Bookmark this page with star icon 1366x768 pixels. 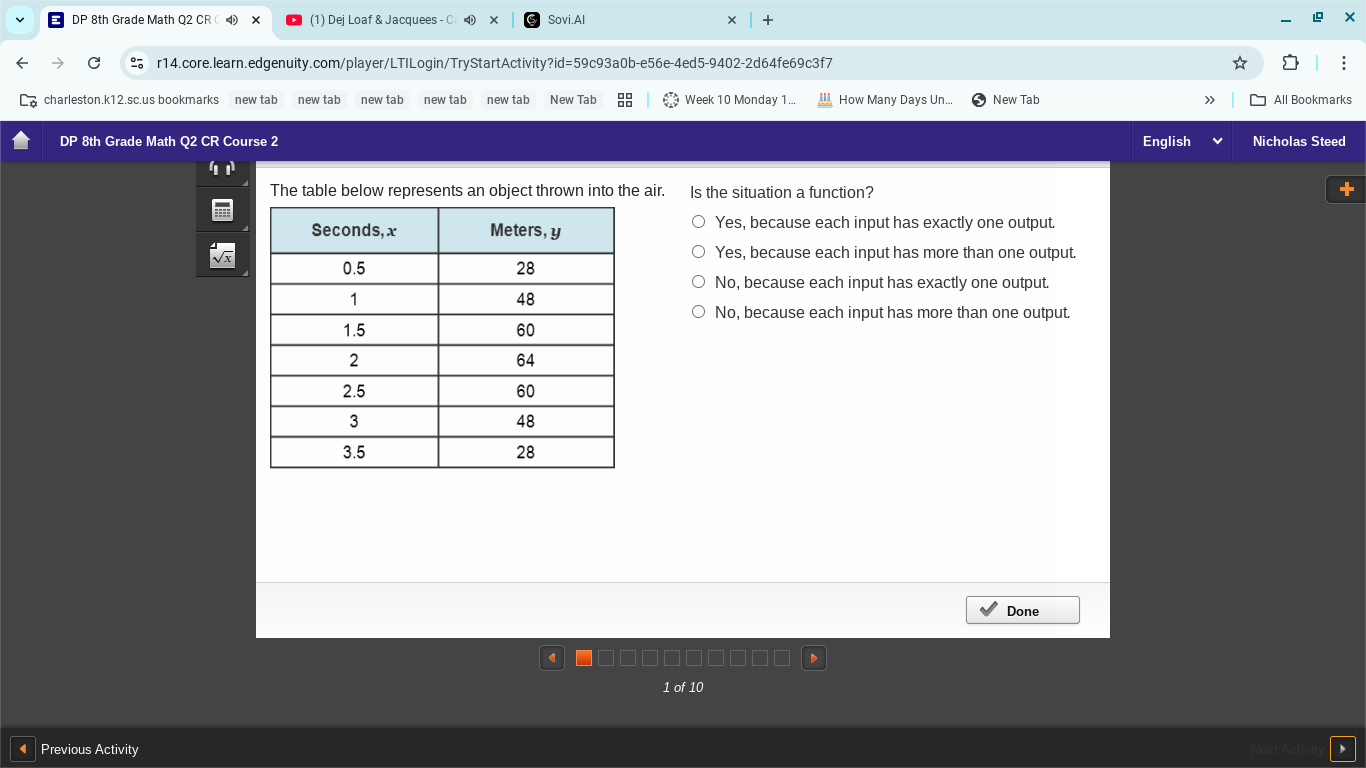click(x=1240, y=63)
